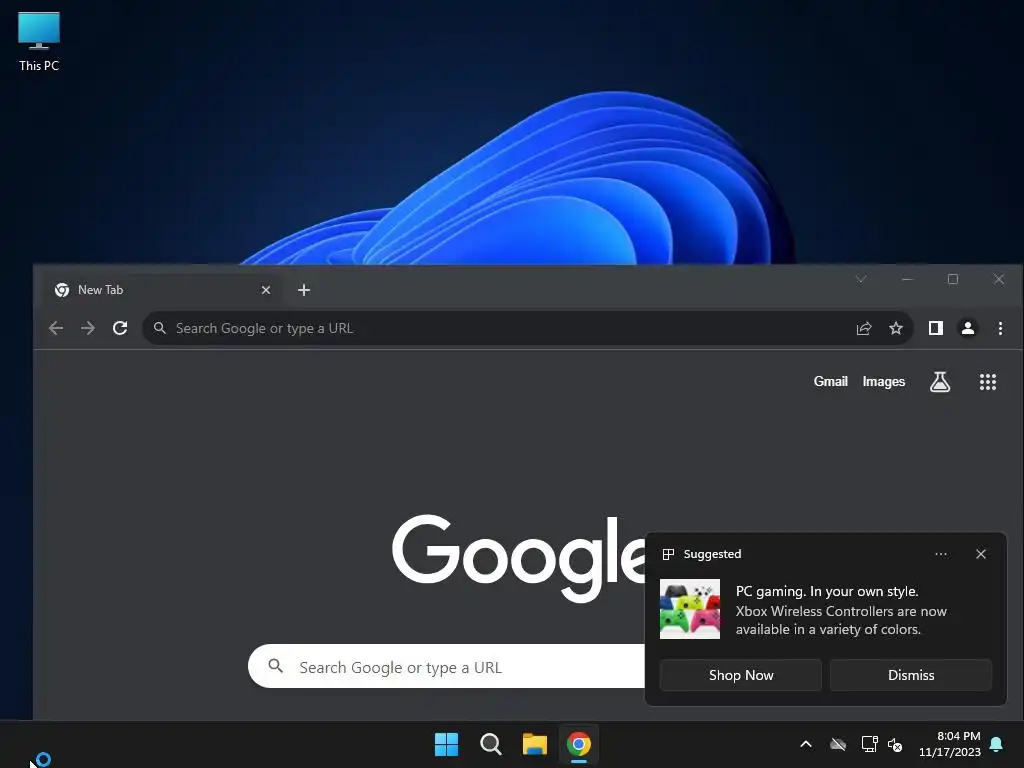
Task: Open the Windows Start menu
Action: pos(446,744)
